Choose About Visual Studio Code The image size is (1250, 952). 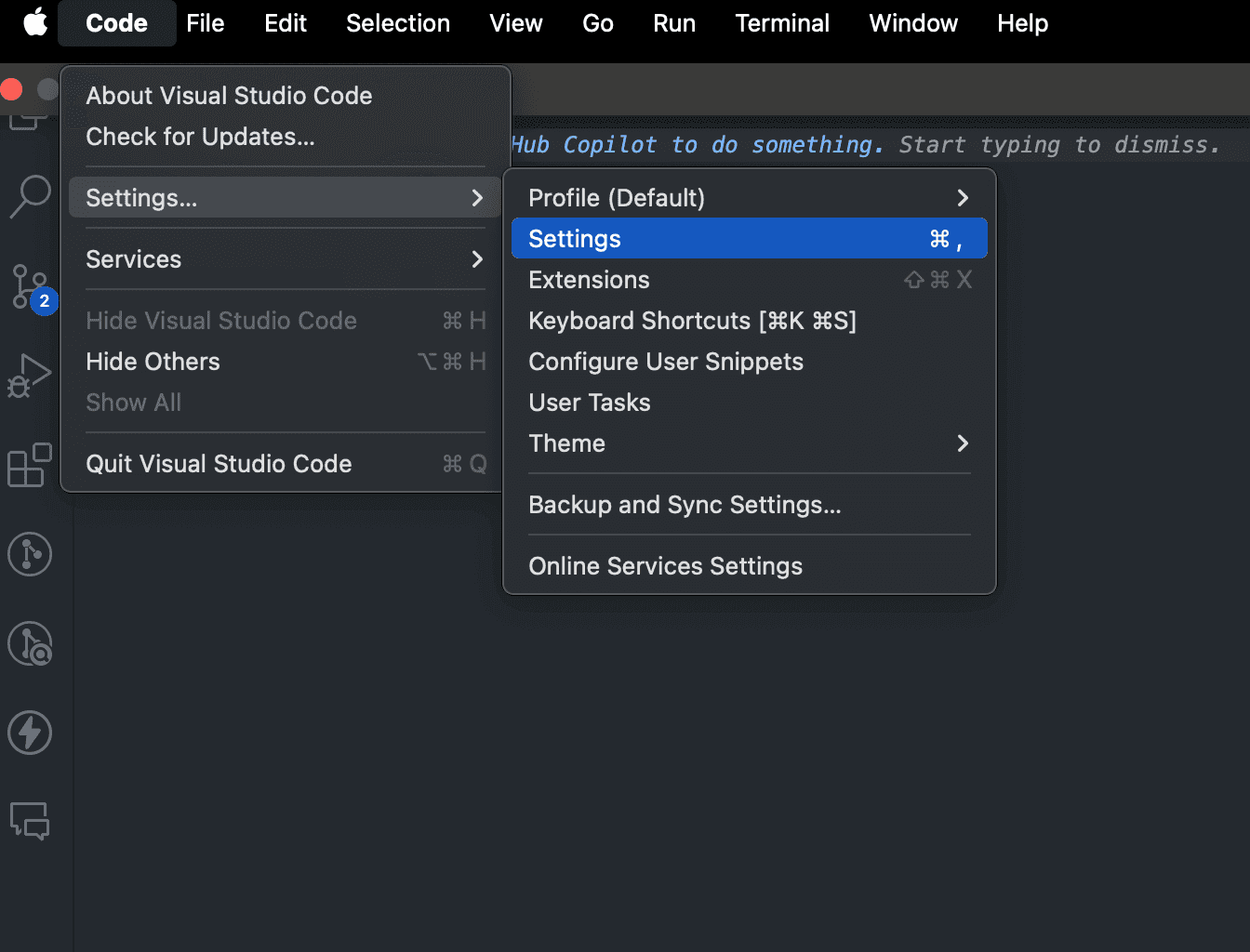tap(286, 96)
